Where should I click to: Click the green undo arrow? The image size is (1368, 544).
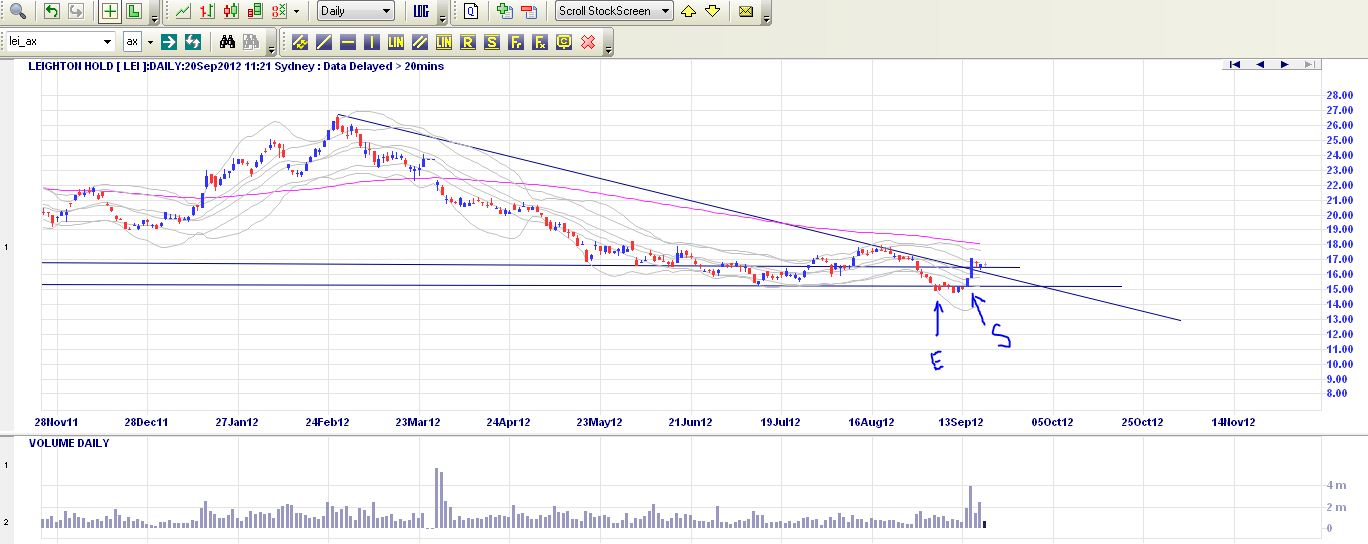pos(51,11)
